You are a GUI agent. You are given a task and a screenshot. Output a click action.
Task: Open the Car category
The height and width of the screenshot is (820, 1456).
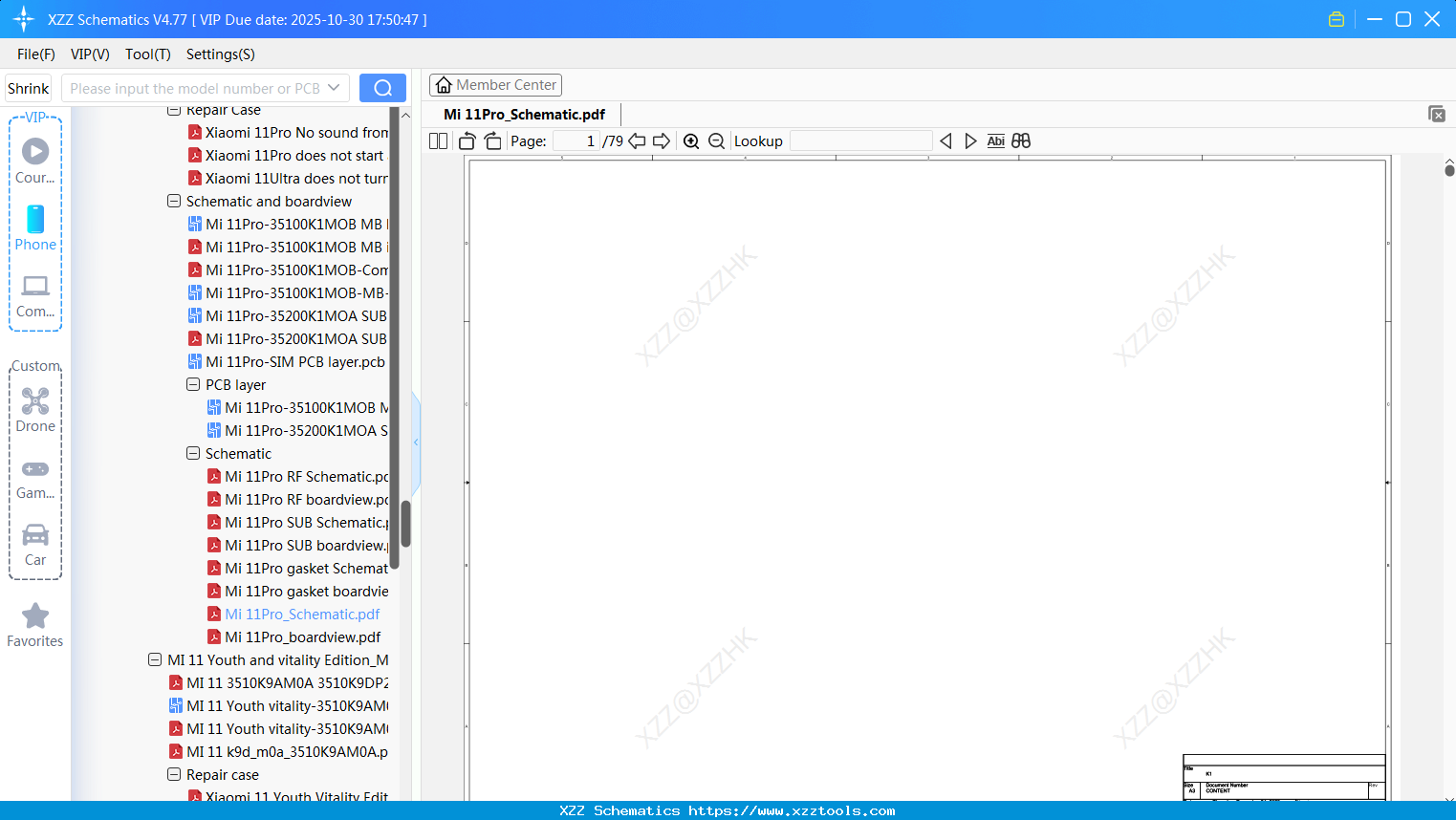pos(35,545)
